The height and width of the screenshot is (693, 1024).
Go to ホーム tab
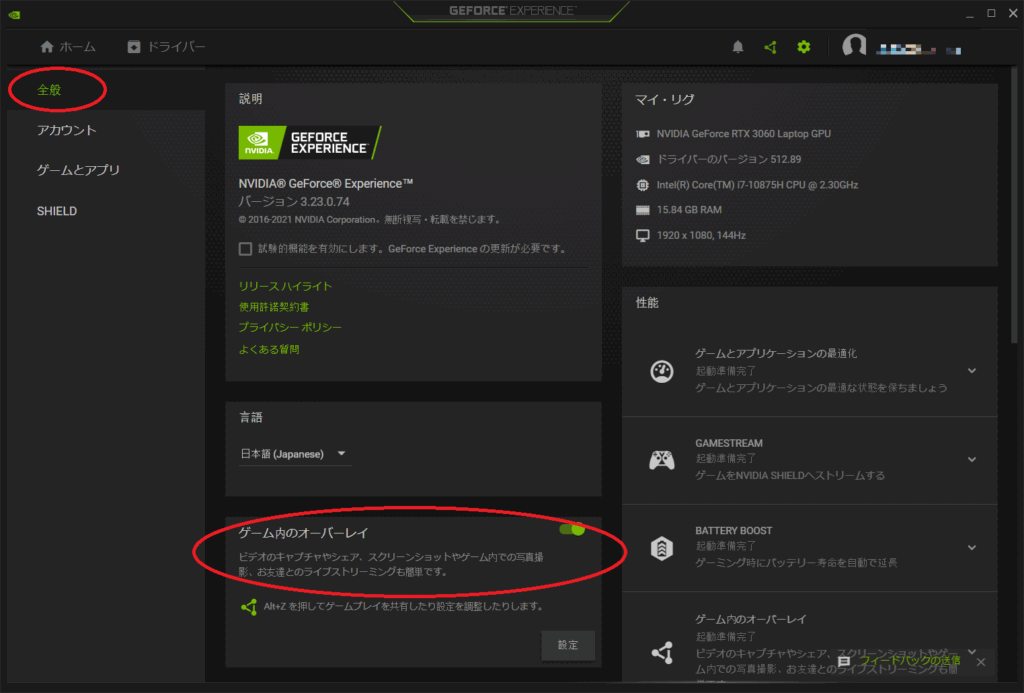68,47
